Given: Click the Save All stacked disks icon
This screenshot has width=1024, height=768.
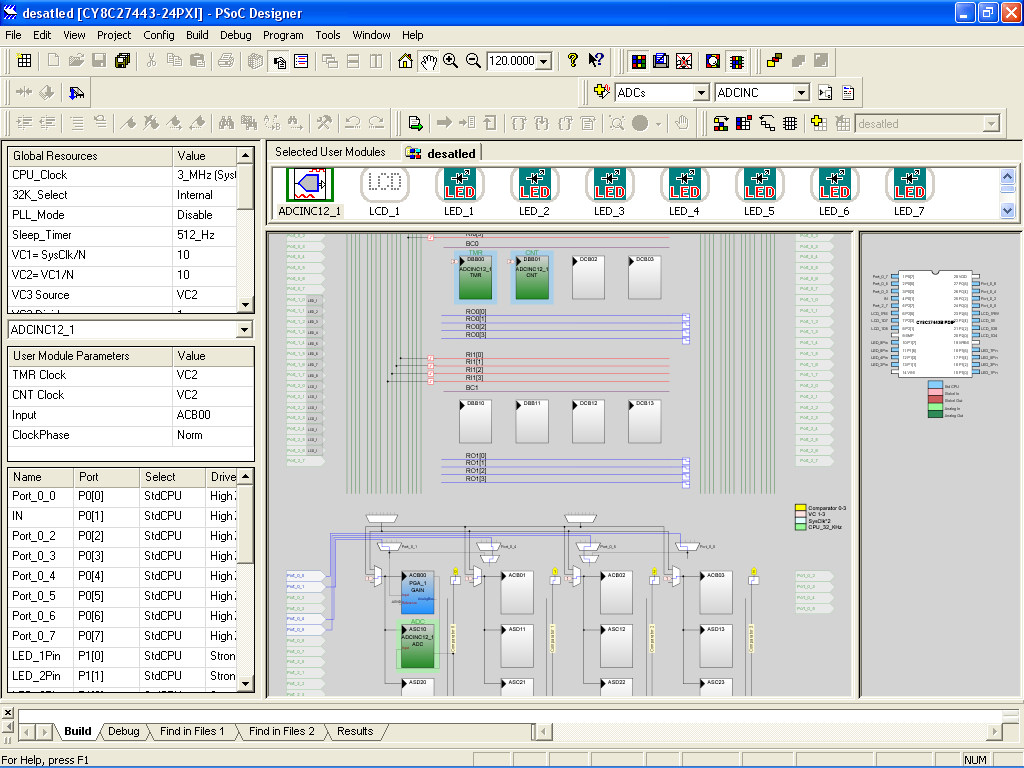Looking at the screenshot, I should click(x=122, y=61).
